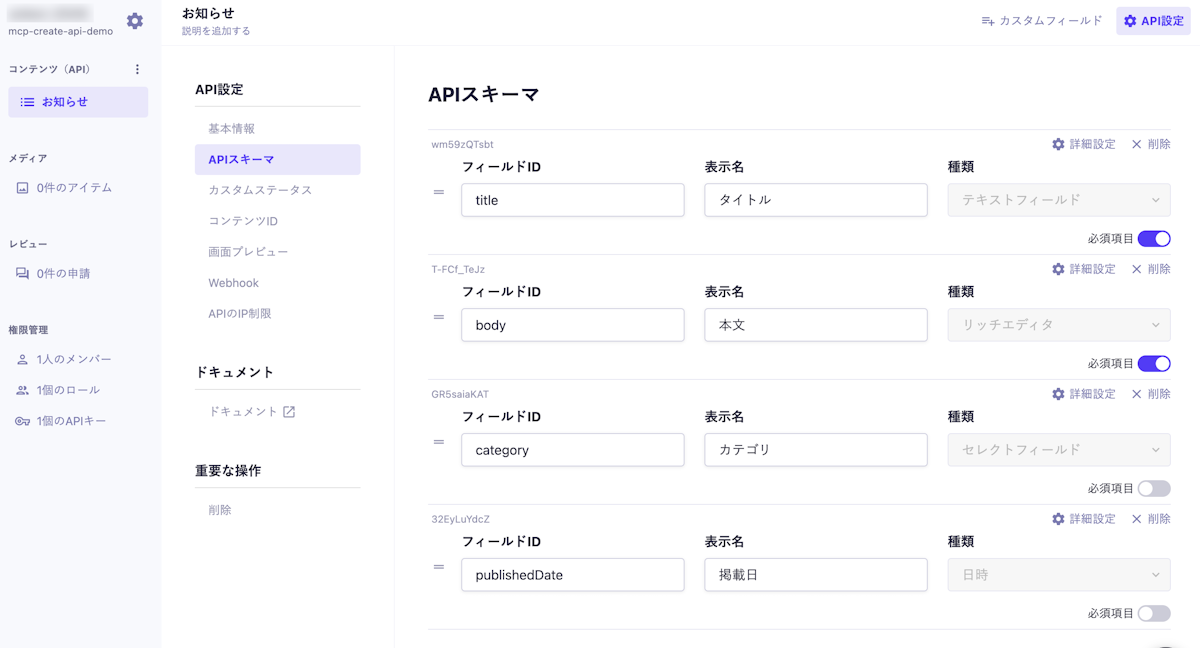Click the 表示名 input containing 掲載日

pos(816,575)
